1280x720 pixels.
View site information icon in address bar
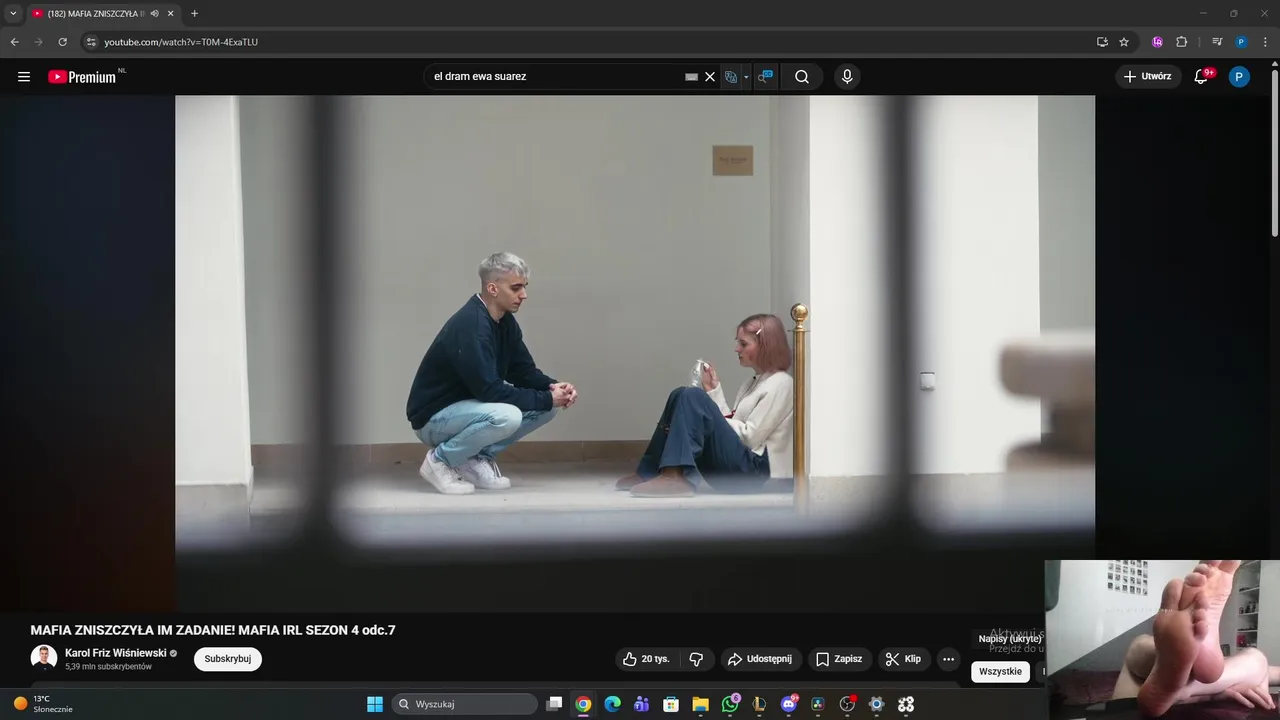pos(91,42)
